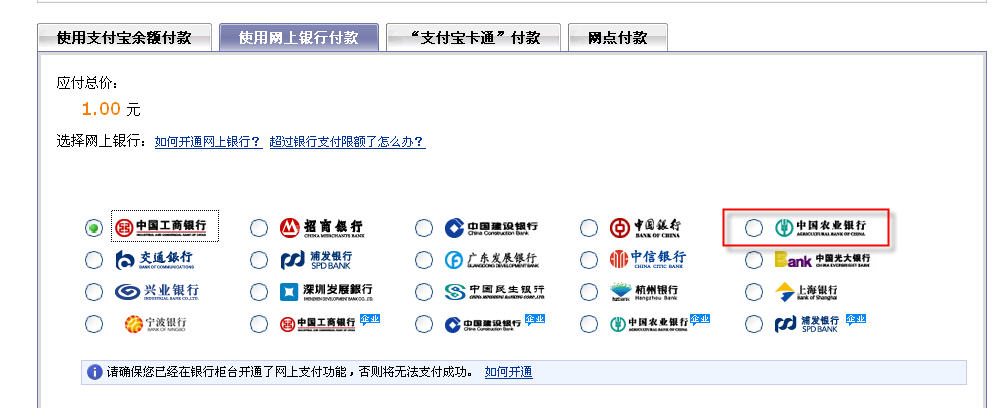
Task: Select the 中国民生银行 radio button
Action: click(x=424, y=292)
